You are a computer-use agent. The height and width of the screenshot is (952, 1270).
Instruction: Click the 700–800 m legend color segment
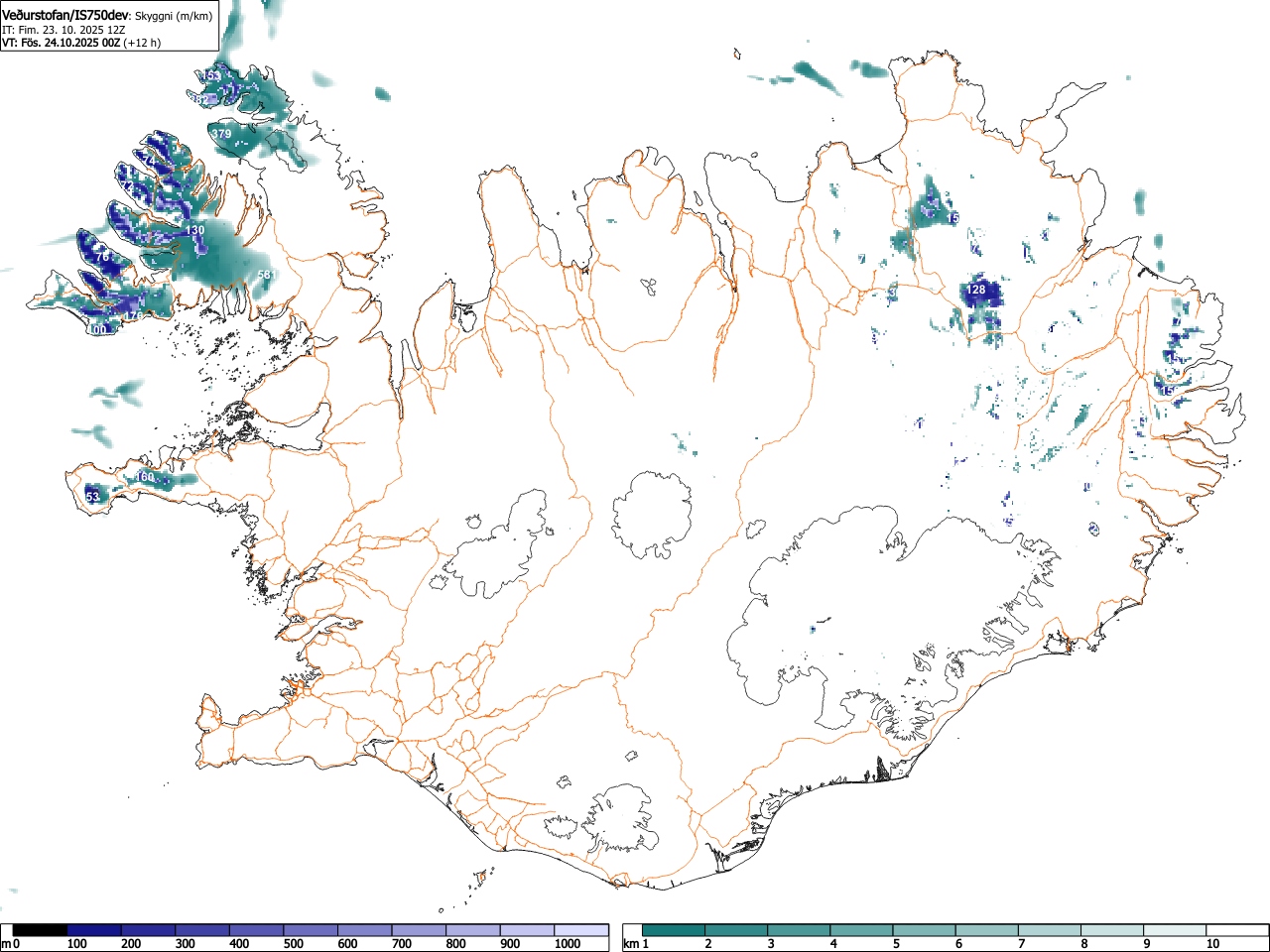(419, 930)
